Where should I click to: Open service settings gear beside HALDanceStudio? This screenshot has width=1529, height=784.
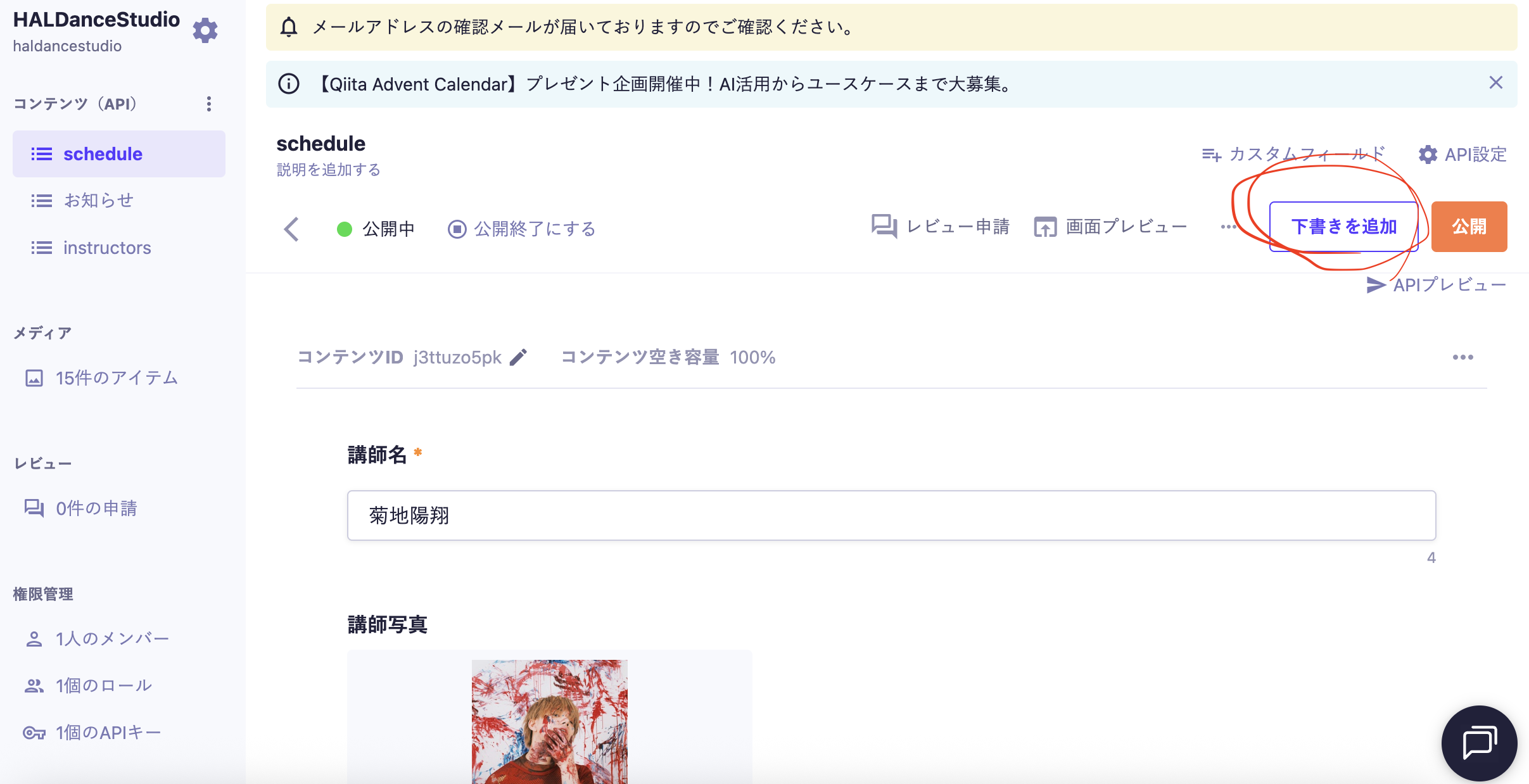(205, 30)
